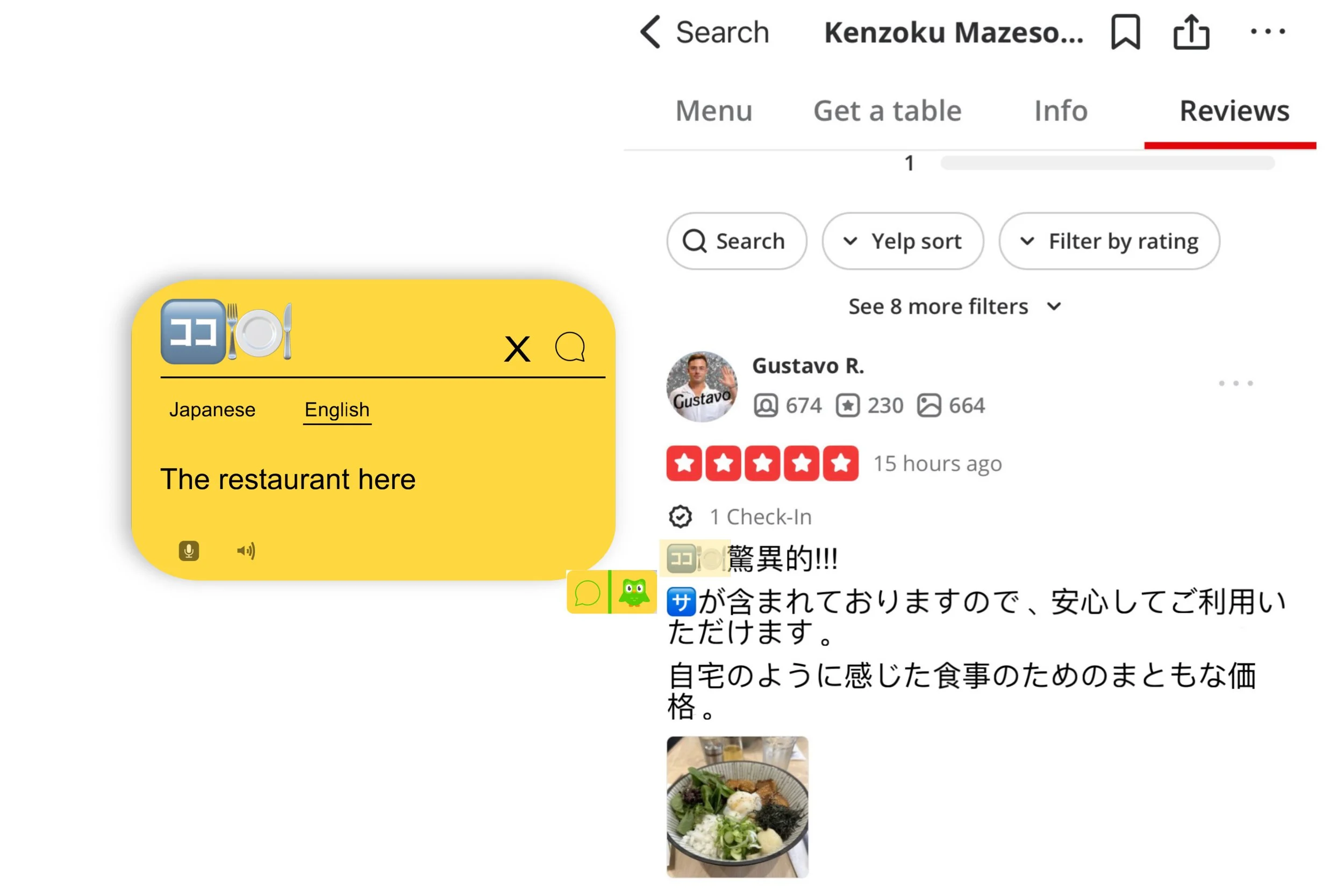Open the ramen bowl photo thumbnail
The image size is (1344, 896).
(x=737, y=807)
